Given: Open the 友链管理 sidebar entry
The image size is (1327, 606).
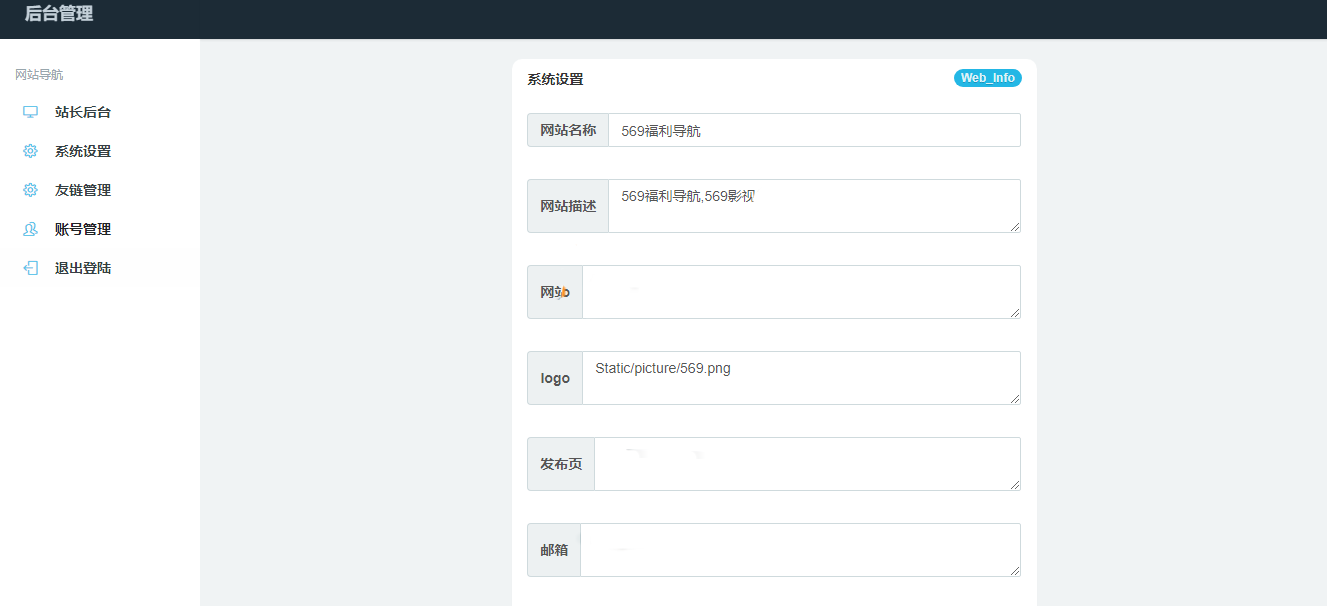Looking at the screenshot, I should coord(84,190).
